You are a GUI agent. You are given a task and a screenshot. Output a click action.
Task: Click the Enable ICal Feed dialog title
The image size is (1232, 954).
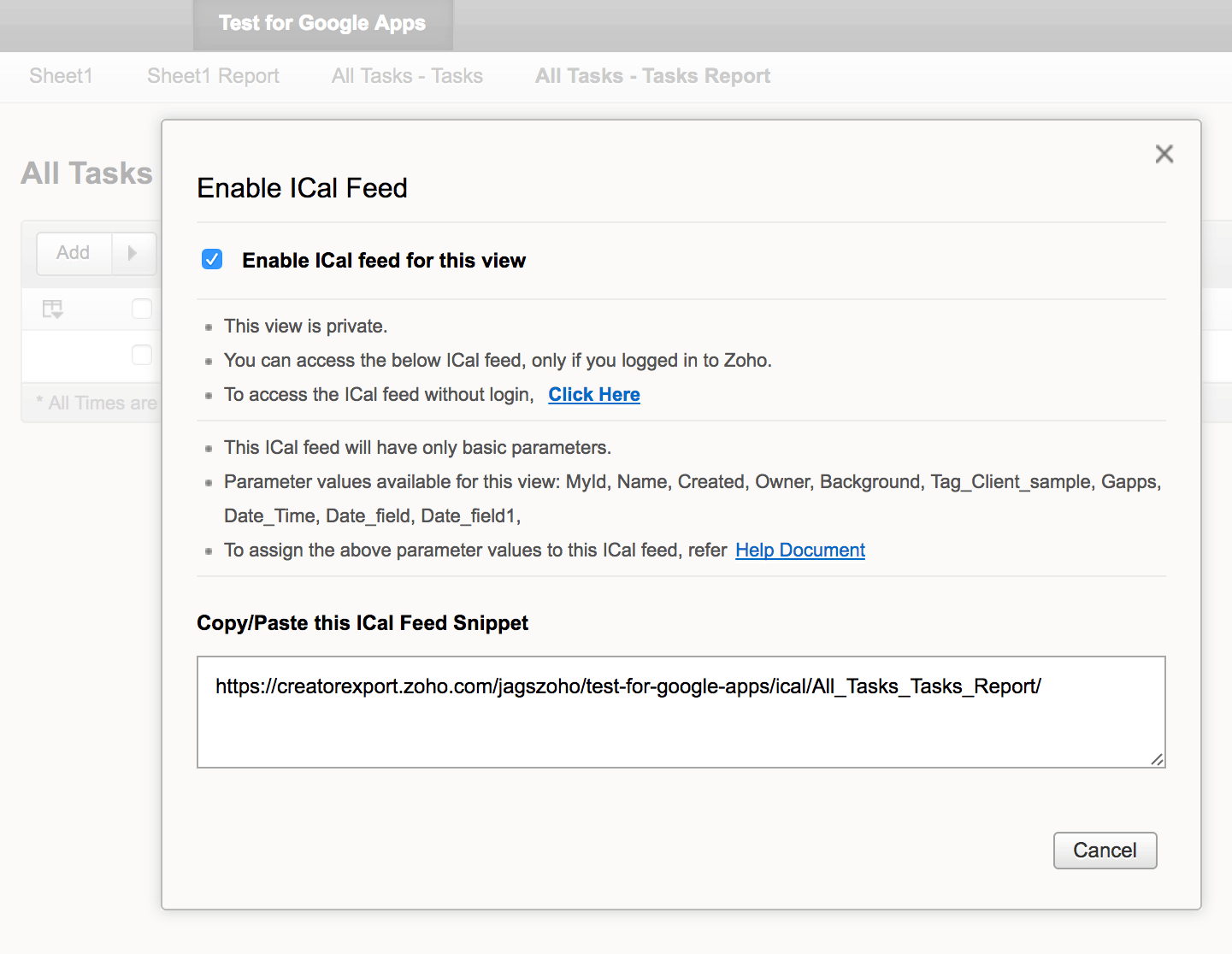point(302,188)
